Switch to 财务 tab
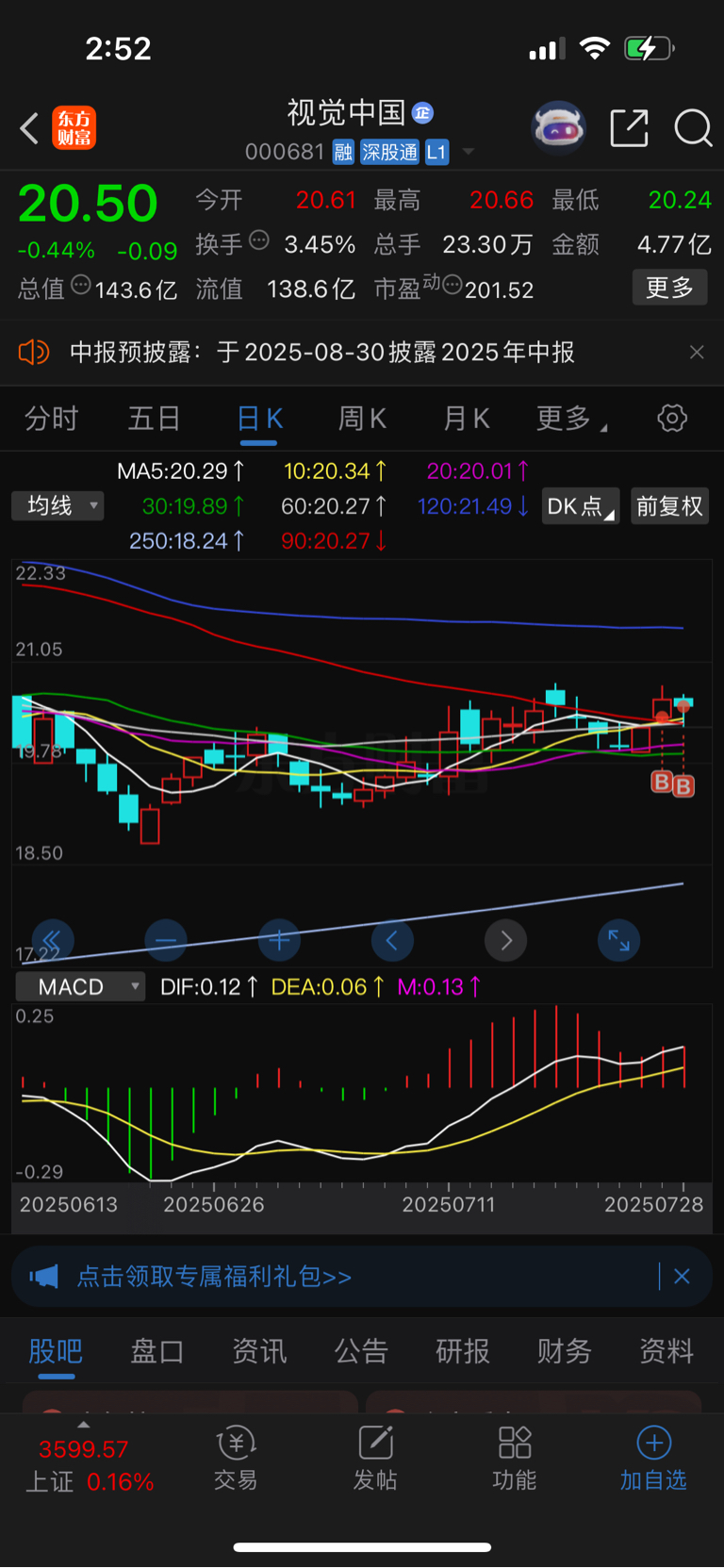The image size is (724, 1568). click(x=565, y=1351)
